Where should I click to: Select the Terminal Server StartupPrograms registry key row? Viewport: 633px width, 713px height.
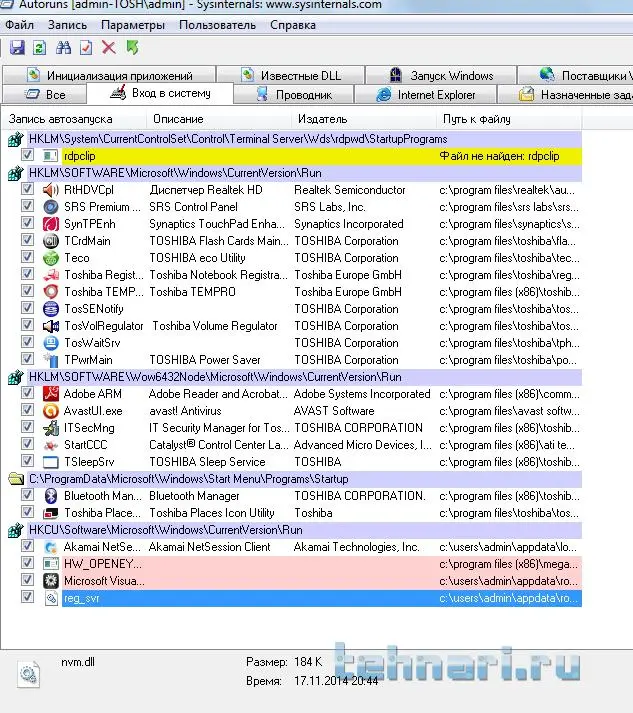point(295,139)
